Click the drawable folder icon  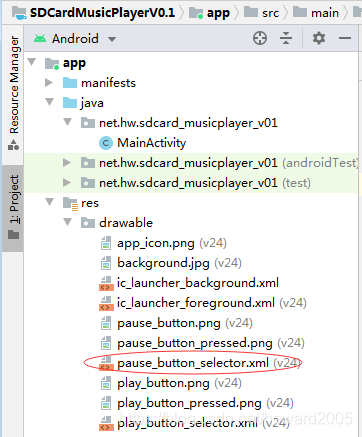pyautogui.click(x=88, y=223)
